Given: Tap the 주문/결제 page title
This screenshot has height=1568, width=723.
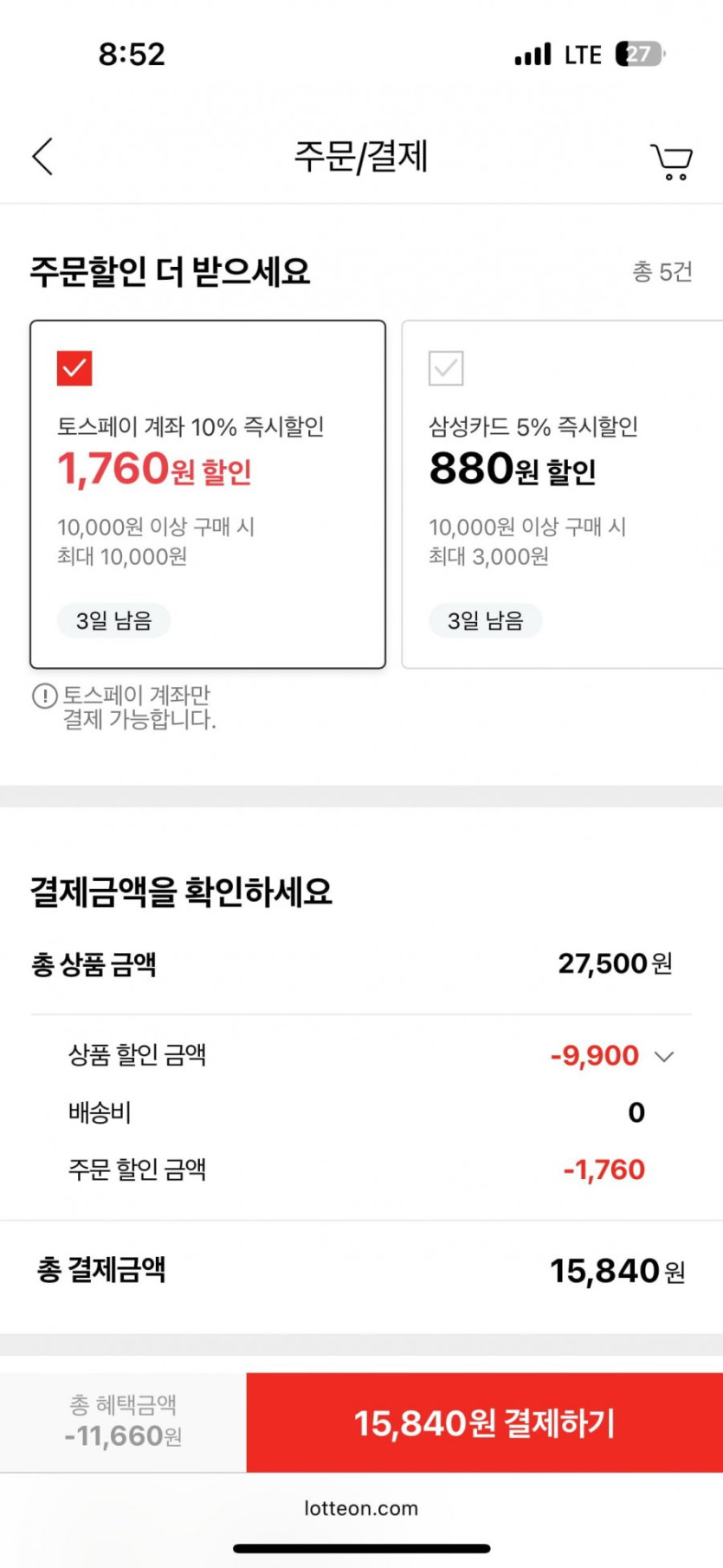Looking at the screenshot, I should 361,157.
